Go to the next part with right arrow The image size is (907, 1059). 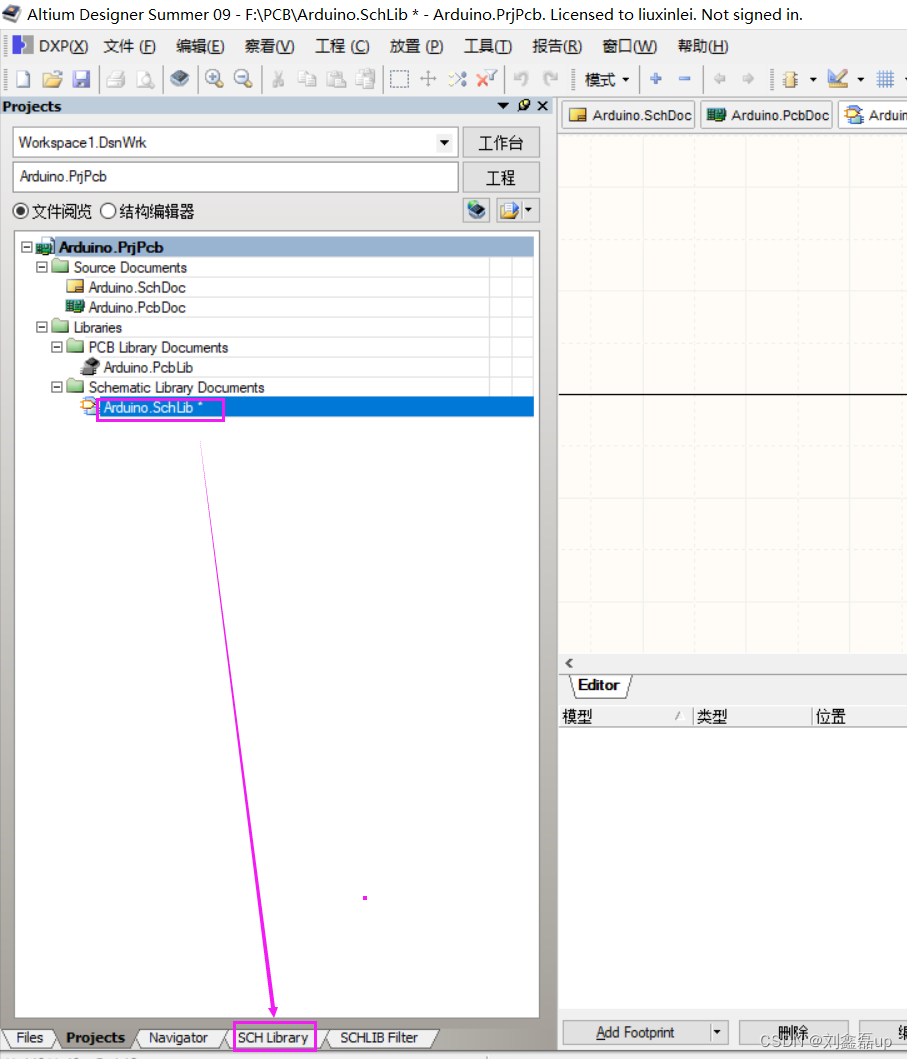748,79
